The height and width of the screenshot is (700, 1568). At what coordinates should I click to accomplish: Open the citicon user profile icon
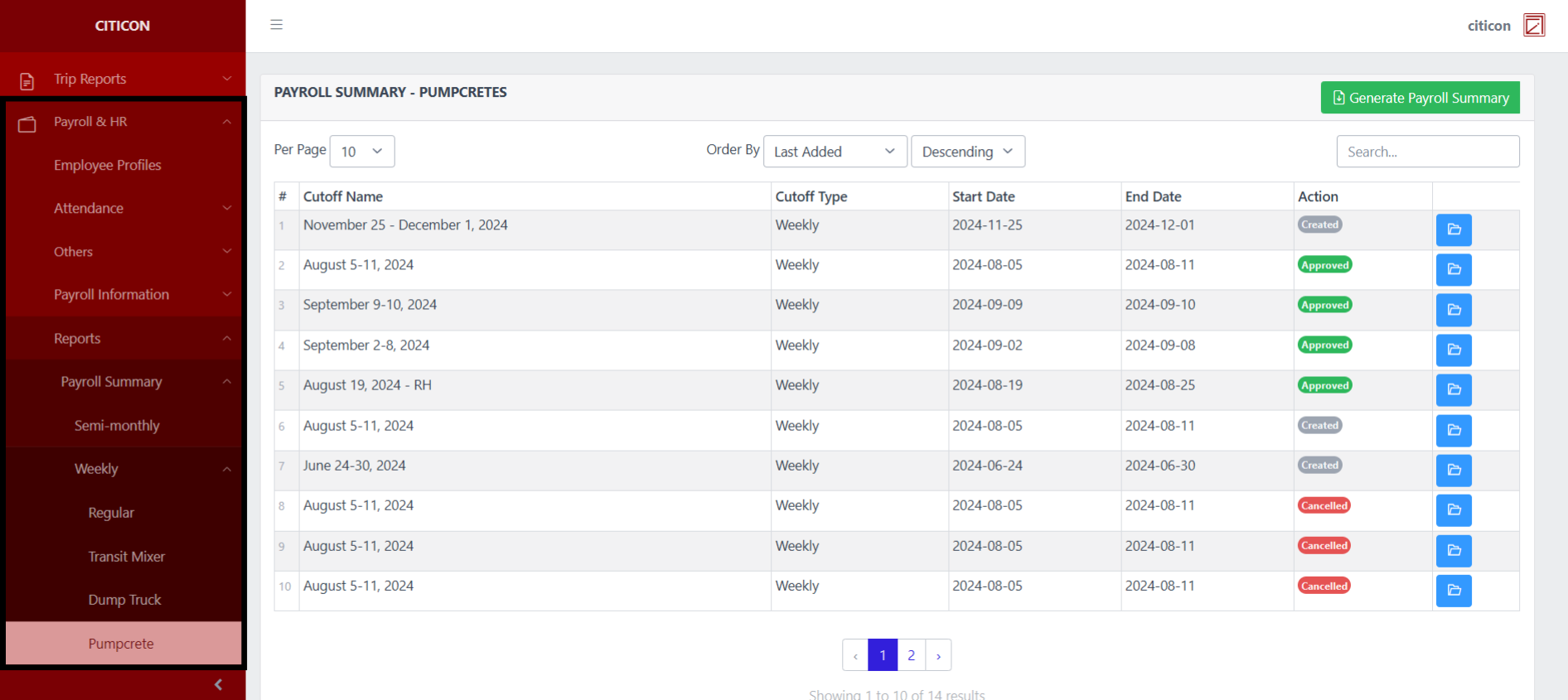[1533, 26]
